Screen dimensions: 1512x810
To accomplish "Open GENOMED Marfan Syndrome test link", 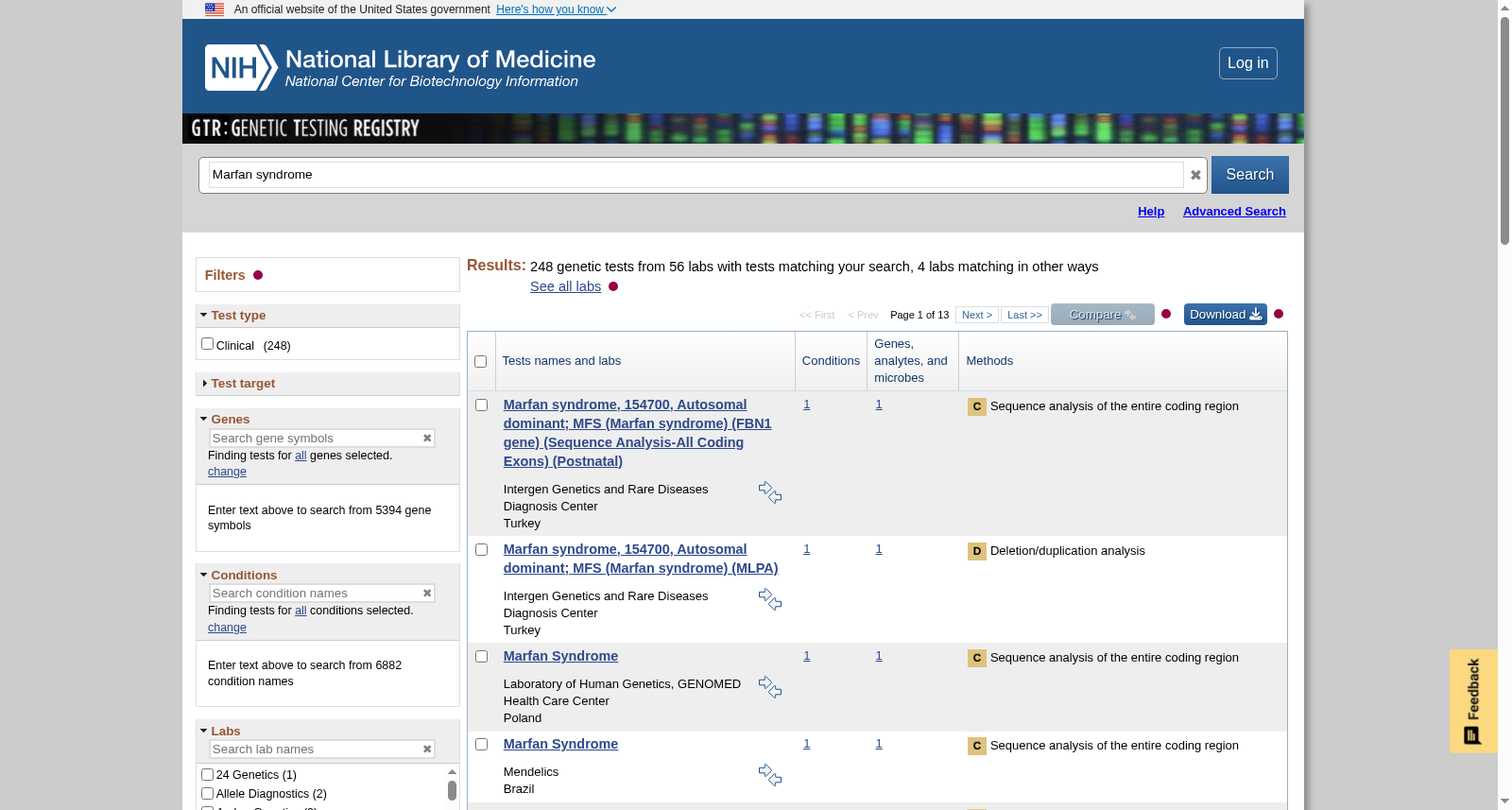I will point(560,656).
